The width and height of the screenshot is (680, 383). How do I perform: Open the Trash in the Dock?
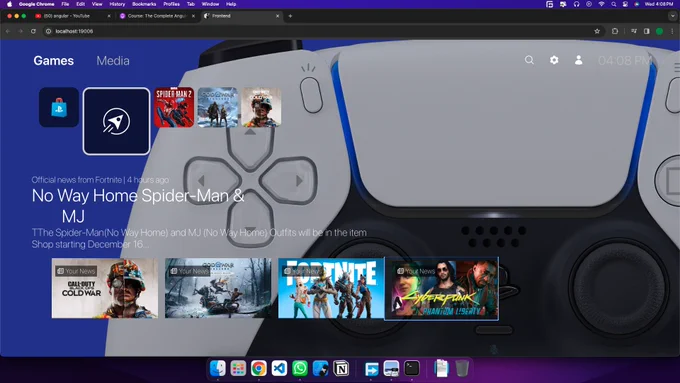coord(462,368)
